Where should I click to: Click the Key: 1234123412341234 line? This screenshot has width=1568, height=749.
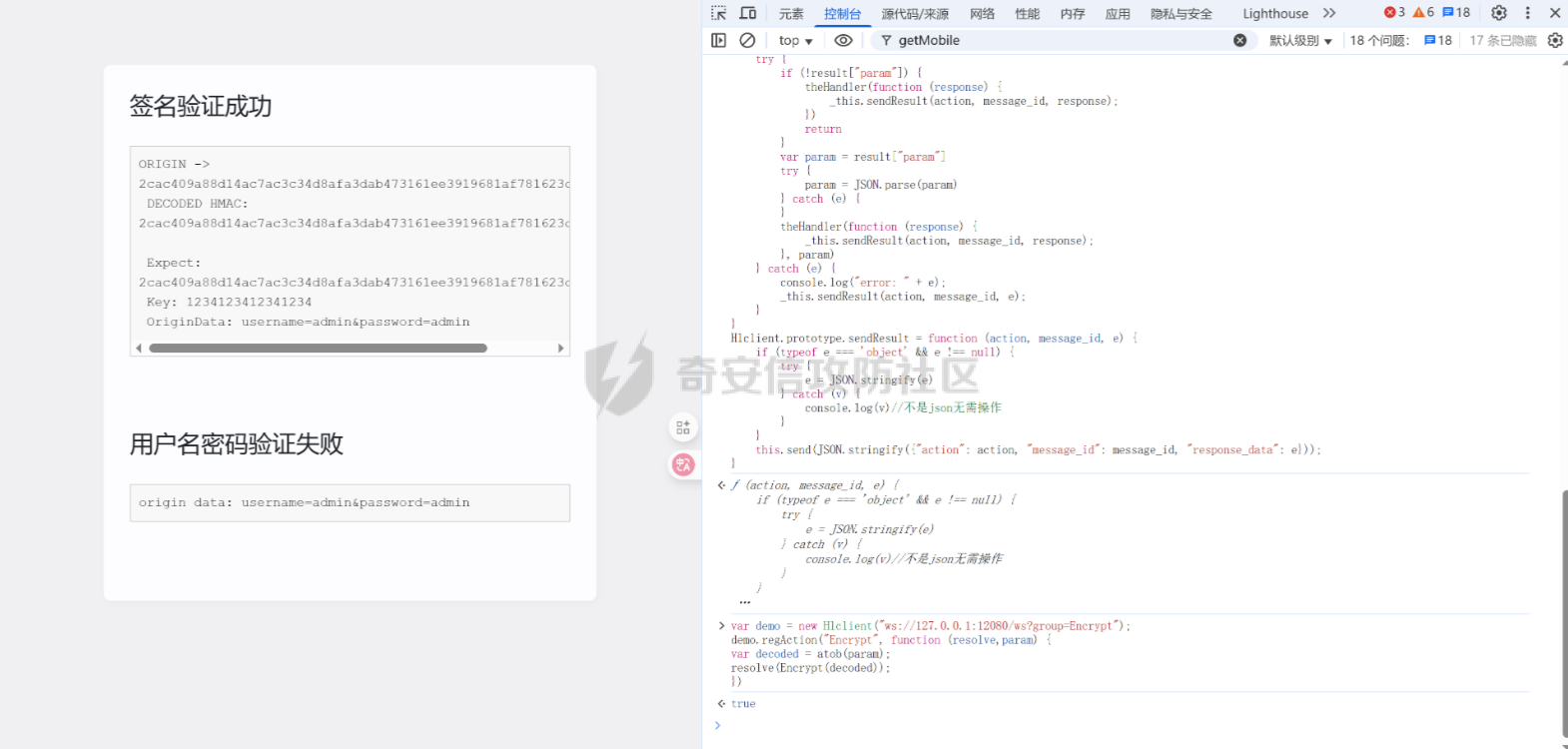(229, 302)
